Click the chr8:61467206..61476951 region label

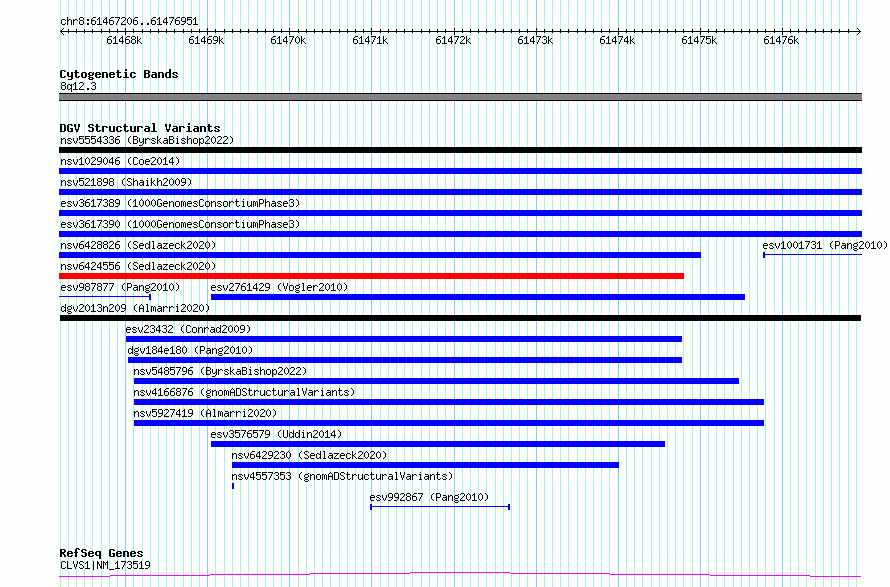pos(129,22)
